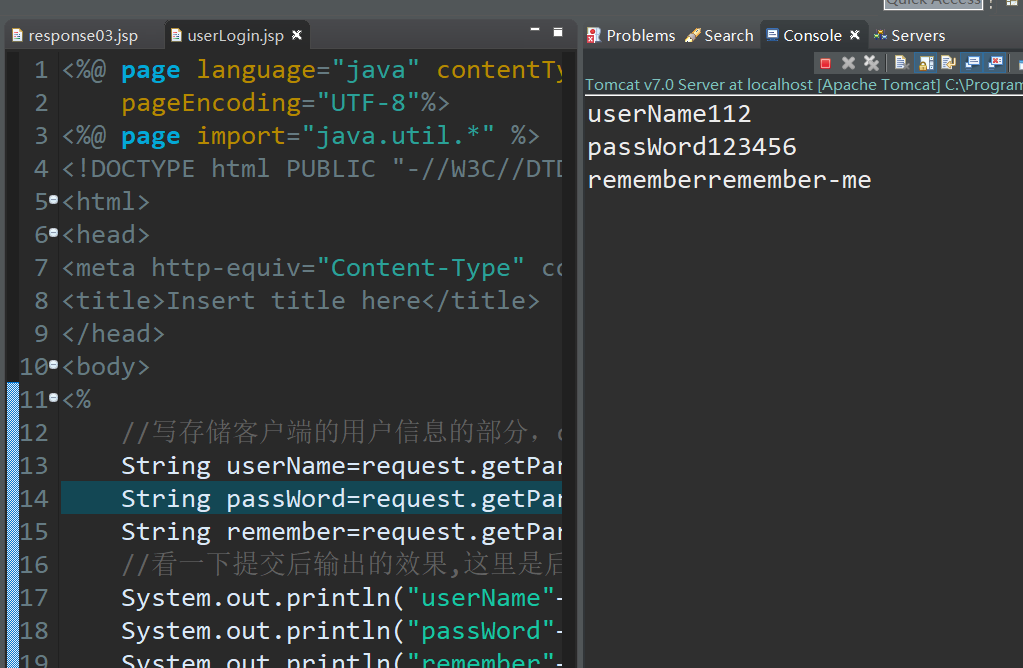This screenshot has height=668, width=1023.
Task: Toggle Scroll Lock in the Console toolbar
Action: 926,63
